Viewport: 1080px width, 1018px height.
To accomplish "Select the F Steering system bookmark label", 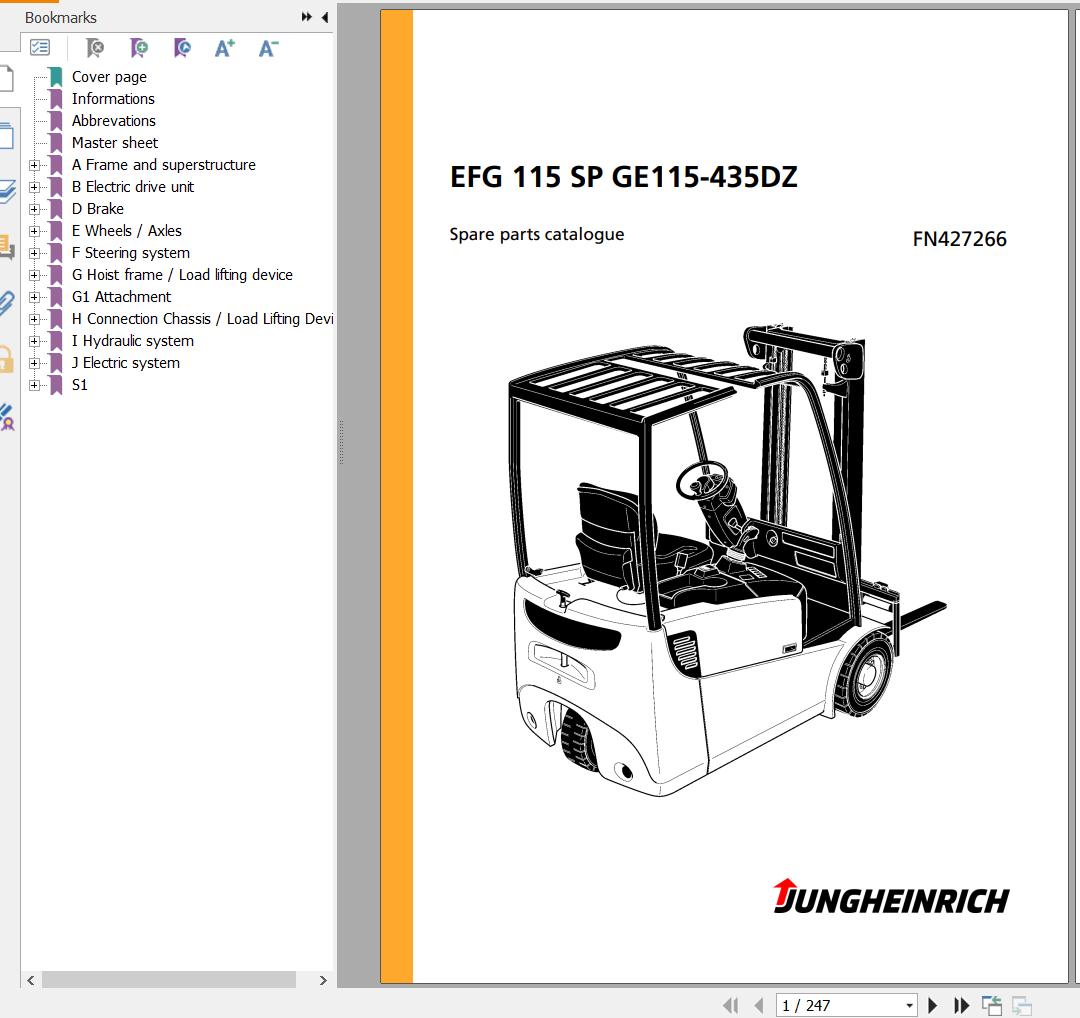I will (x=131, y=253).
